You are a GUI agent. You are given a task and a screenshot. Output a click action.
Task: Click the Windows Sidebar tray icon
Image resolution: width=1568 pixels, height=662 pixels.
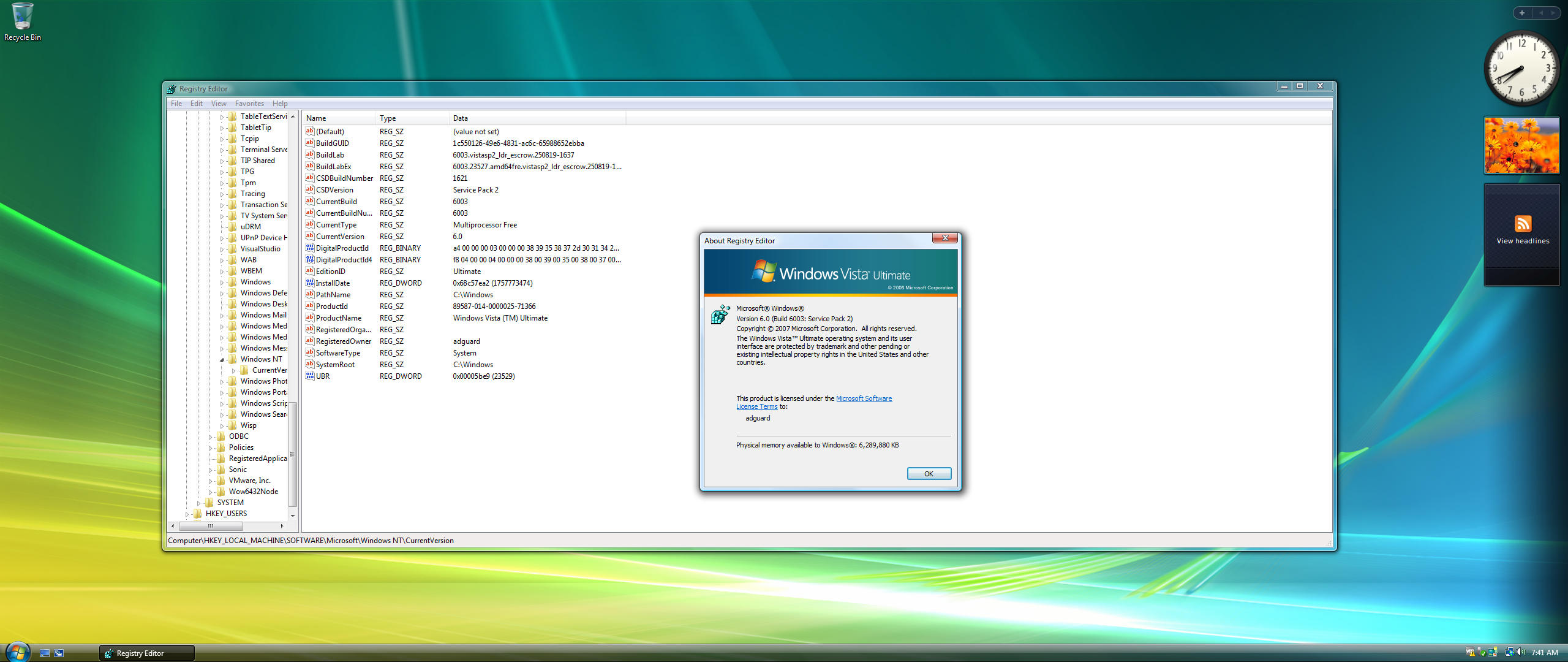pyautogui.click(x=1493, y=652)
